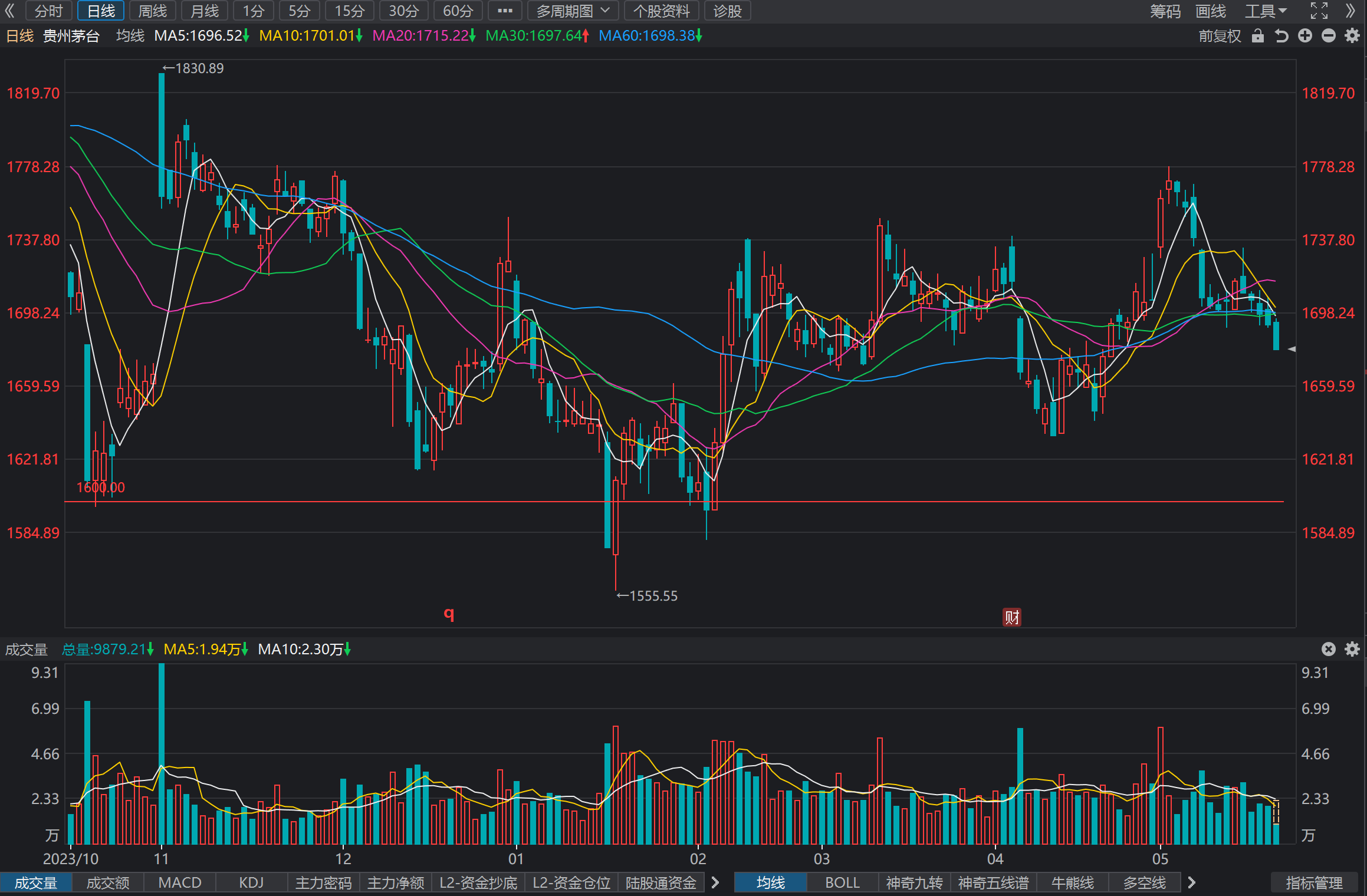This screenshot has height=896, width=1367.
Task: Select BOLL overlay tab
Action: [x=843, y=882]
